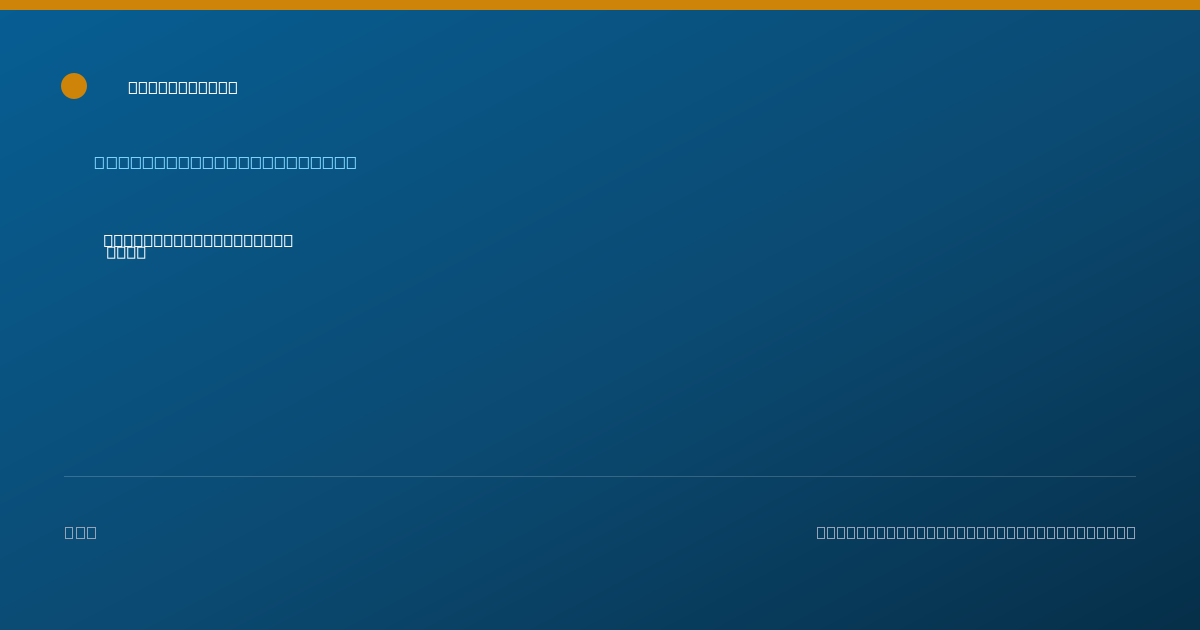Click the last character of the blue subtitle

click(351, 162)
